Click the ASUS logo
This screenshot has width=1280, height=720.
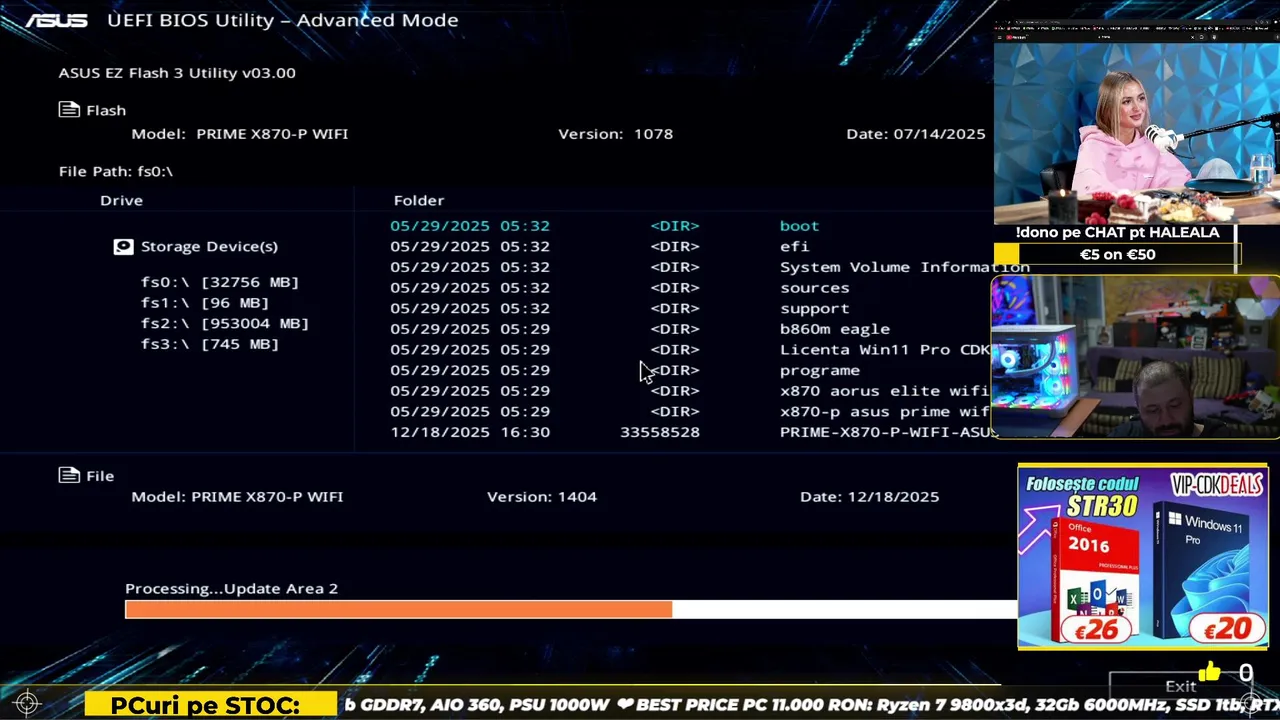coord(57,20)
